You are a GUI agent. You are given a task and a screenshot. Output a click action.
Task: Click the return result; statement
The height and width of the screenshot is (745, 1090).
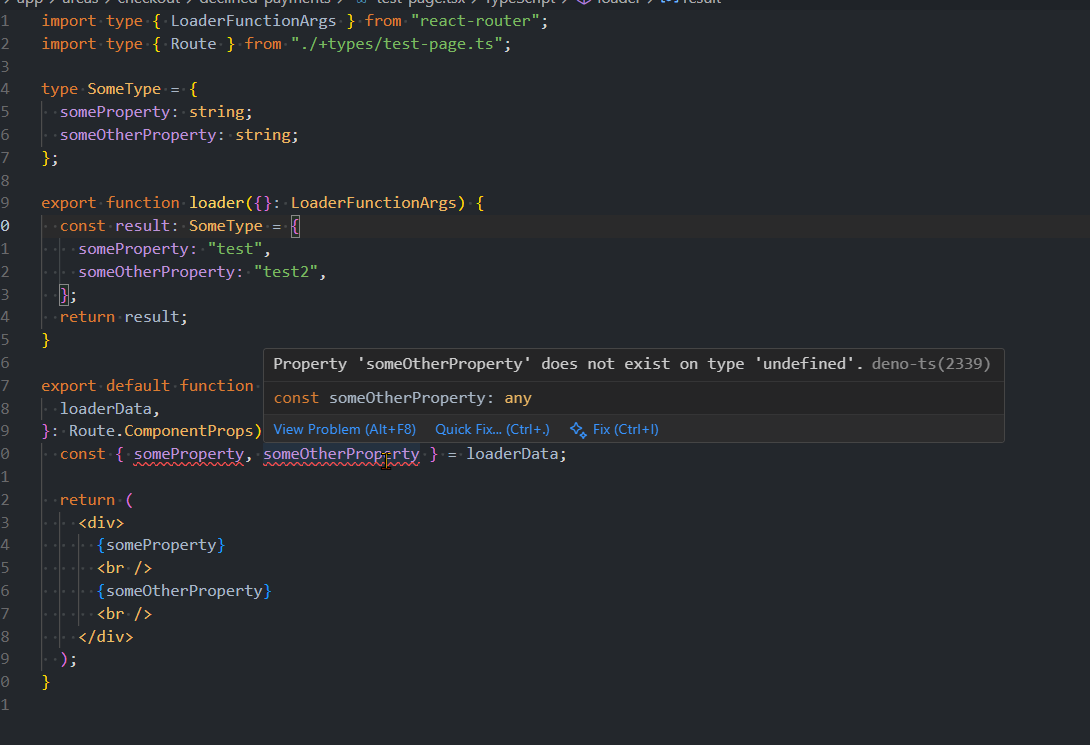tap(124, 317)
